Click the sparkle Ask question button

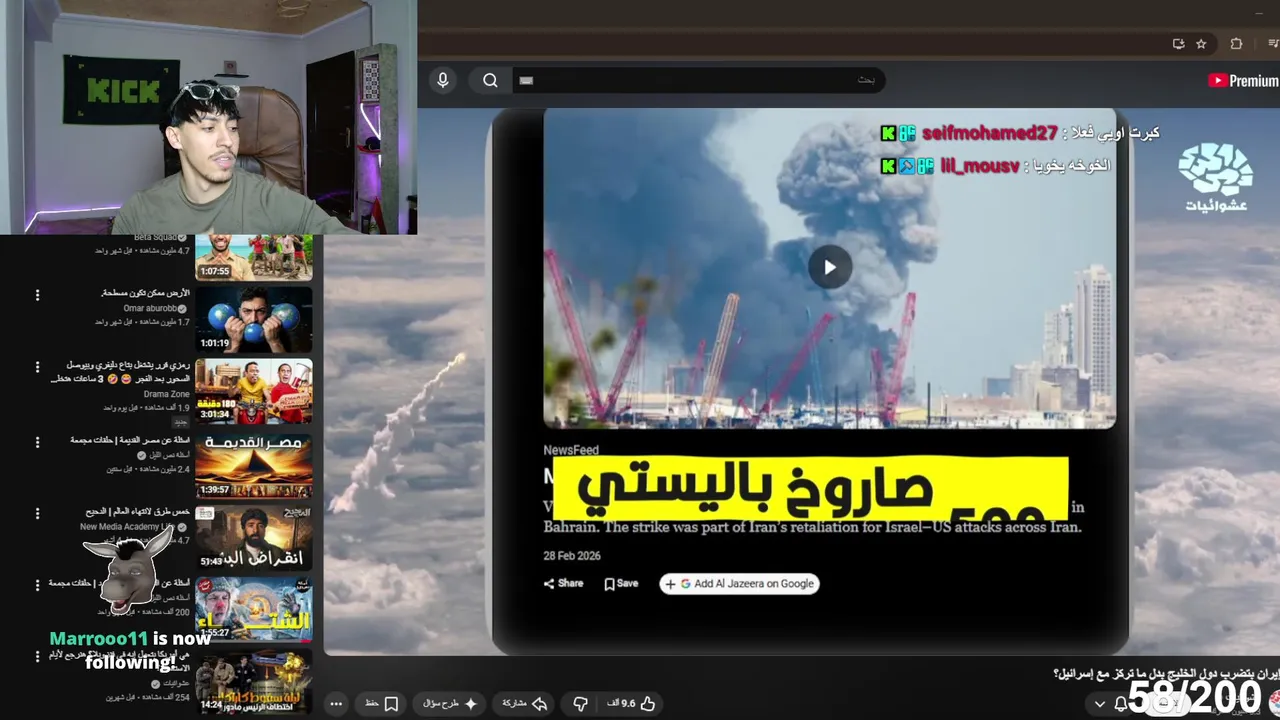450,704
